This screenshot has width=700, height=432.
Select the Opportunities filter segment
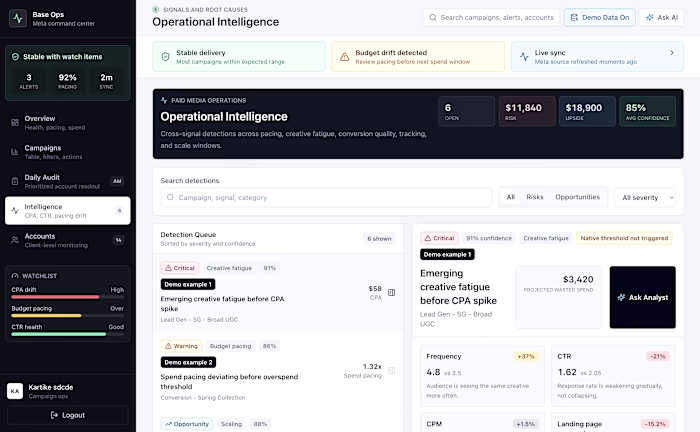point(578,197)
